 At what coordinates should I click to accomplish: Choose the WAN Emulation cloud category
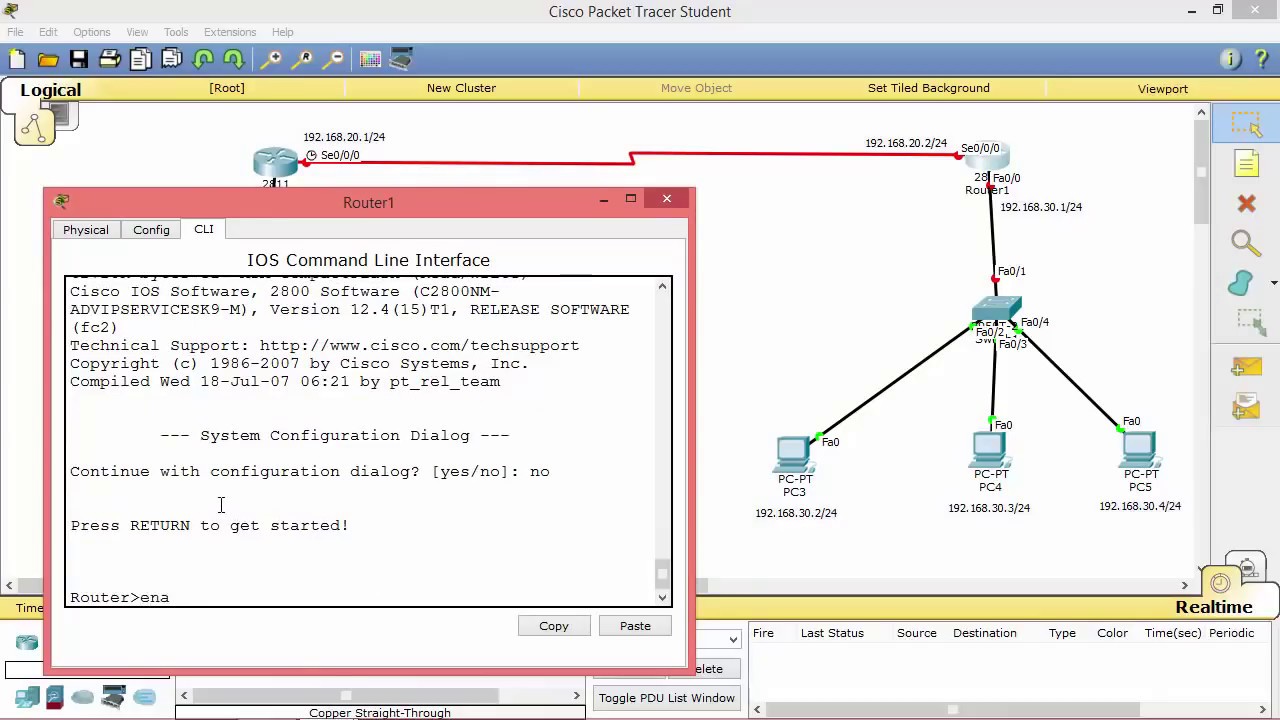click(x=83, y=697)
